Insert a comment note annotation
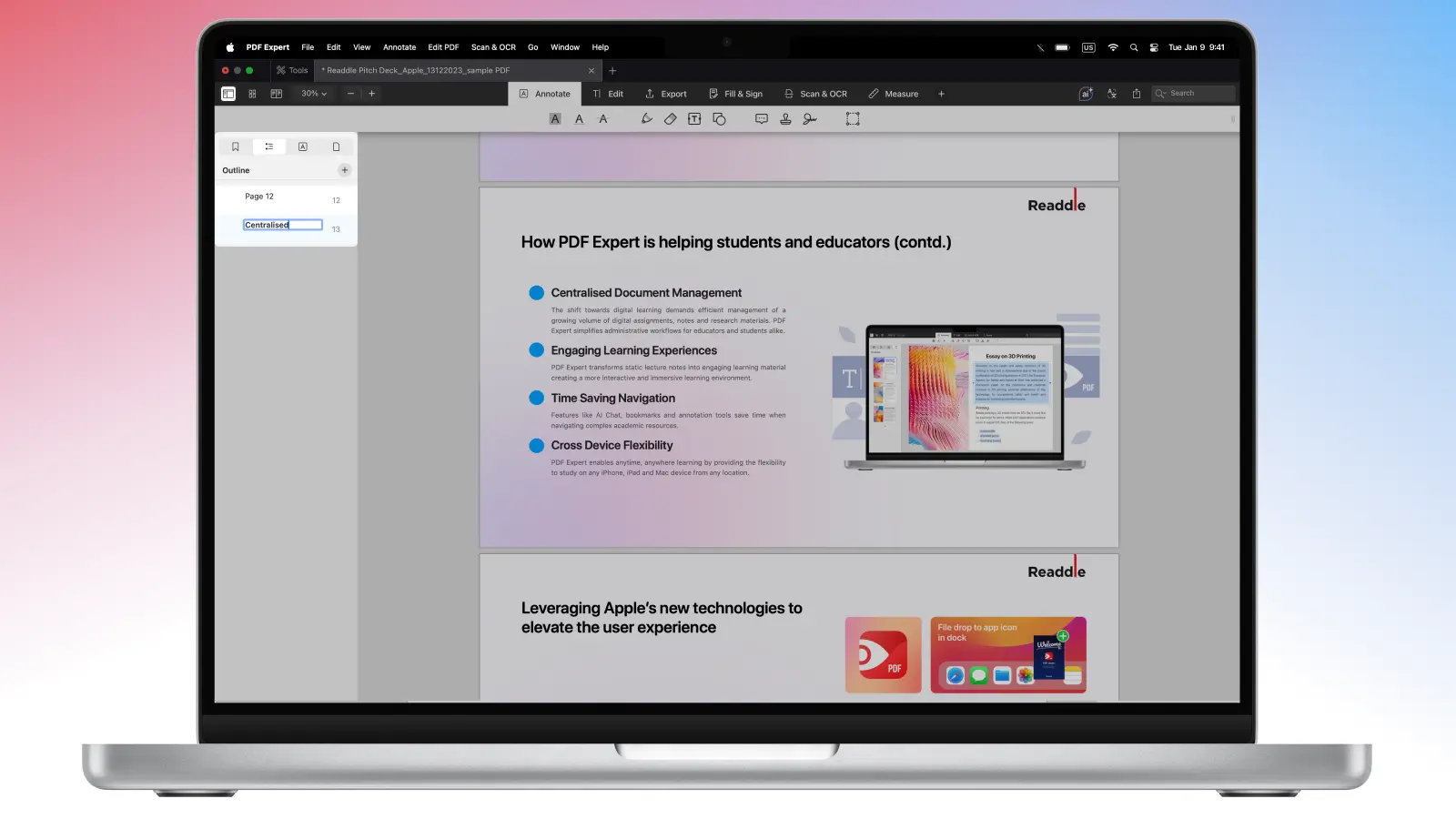Screen dimensions: 1456x819 point(762,119)
